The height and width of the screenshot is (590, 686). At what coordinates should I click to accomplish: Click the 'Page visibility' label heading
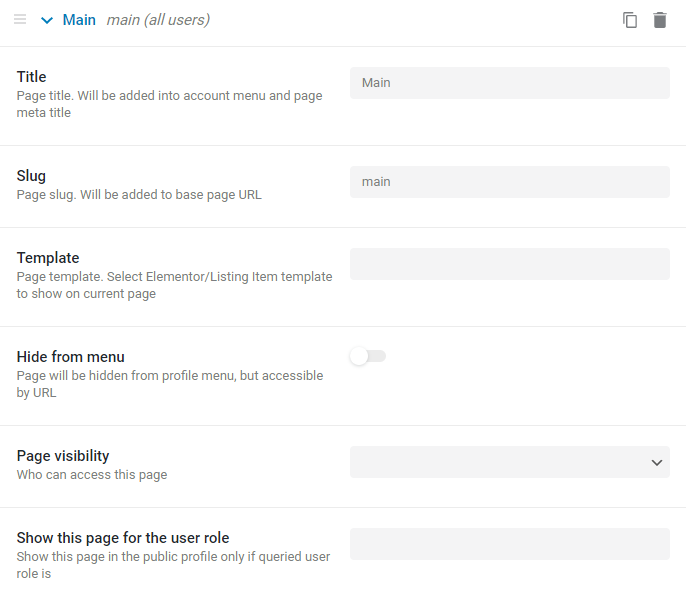[63, 456]
